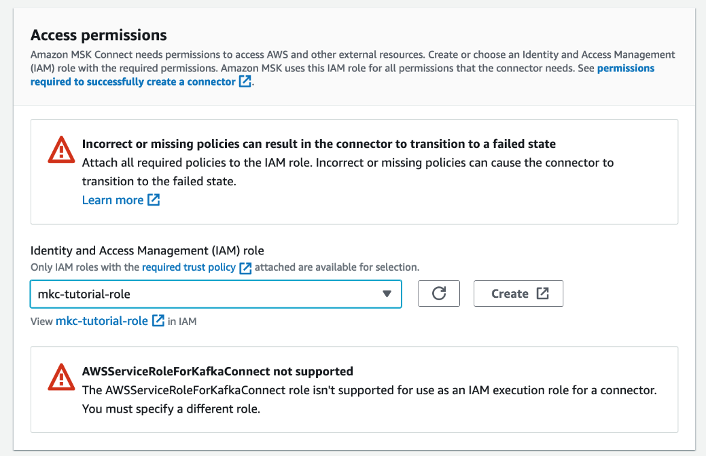Expand the IAM role dropdown arrow
Viewport: 706px width, 456px height.
(387, 294)
